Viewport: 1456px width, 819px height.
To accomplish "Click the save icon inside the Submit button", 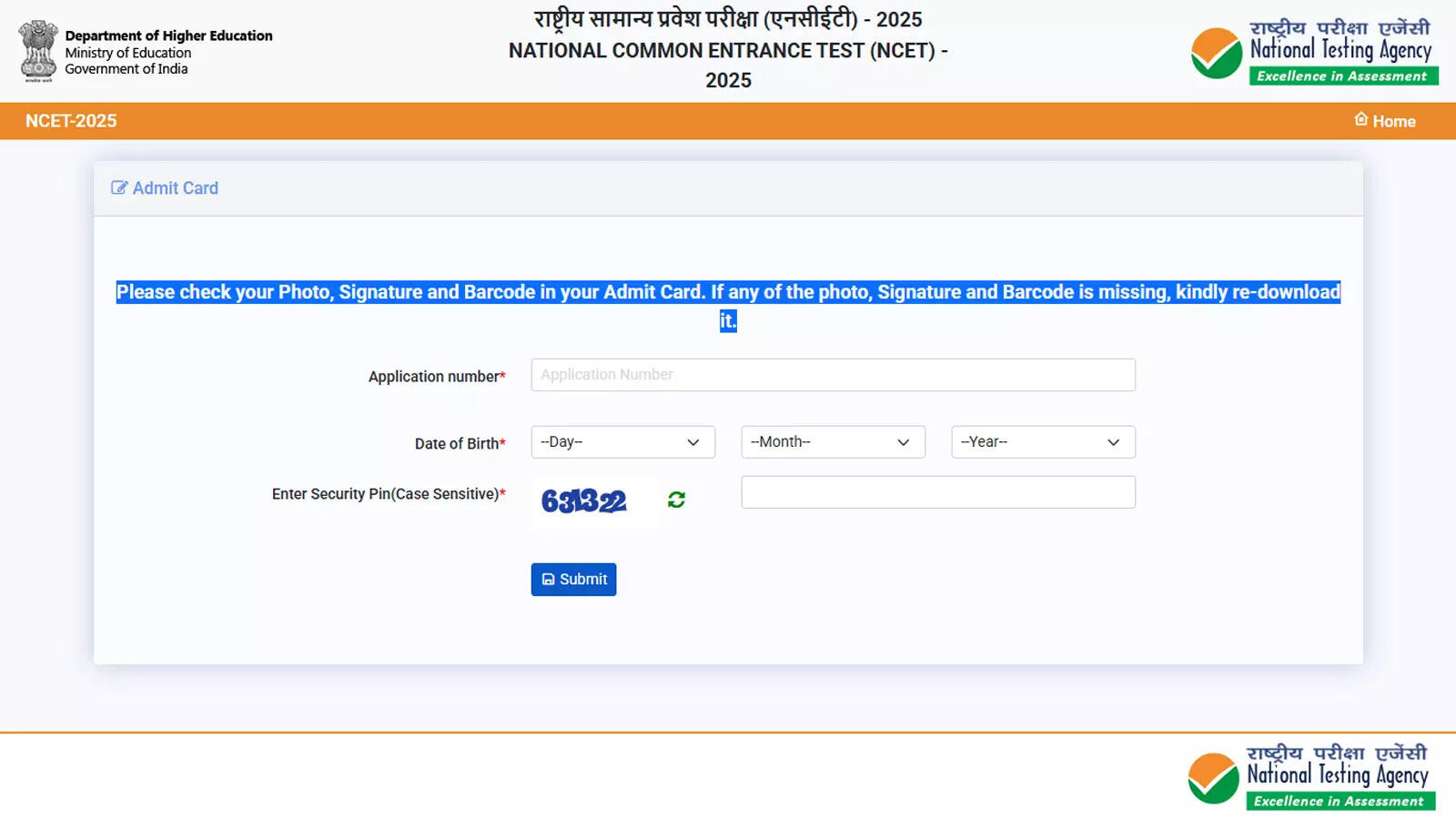I will pos(548,579).
